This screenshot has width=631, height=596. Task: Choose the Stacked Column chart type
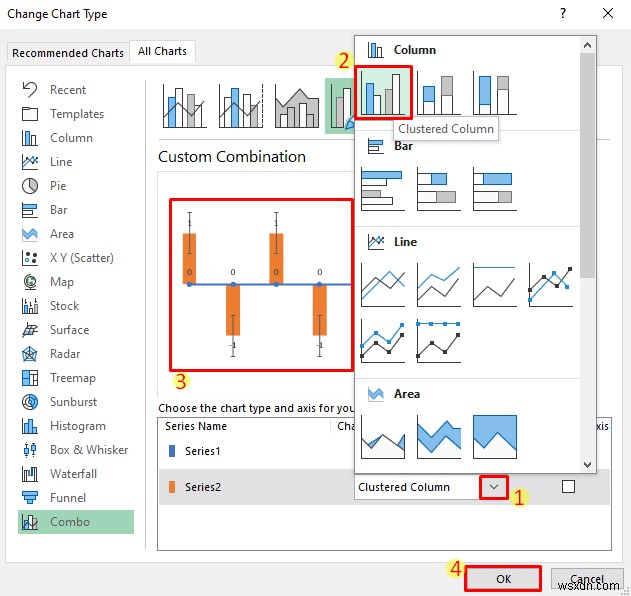tap(439, 93)
